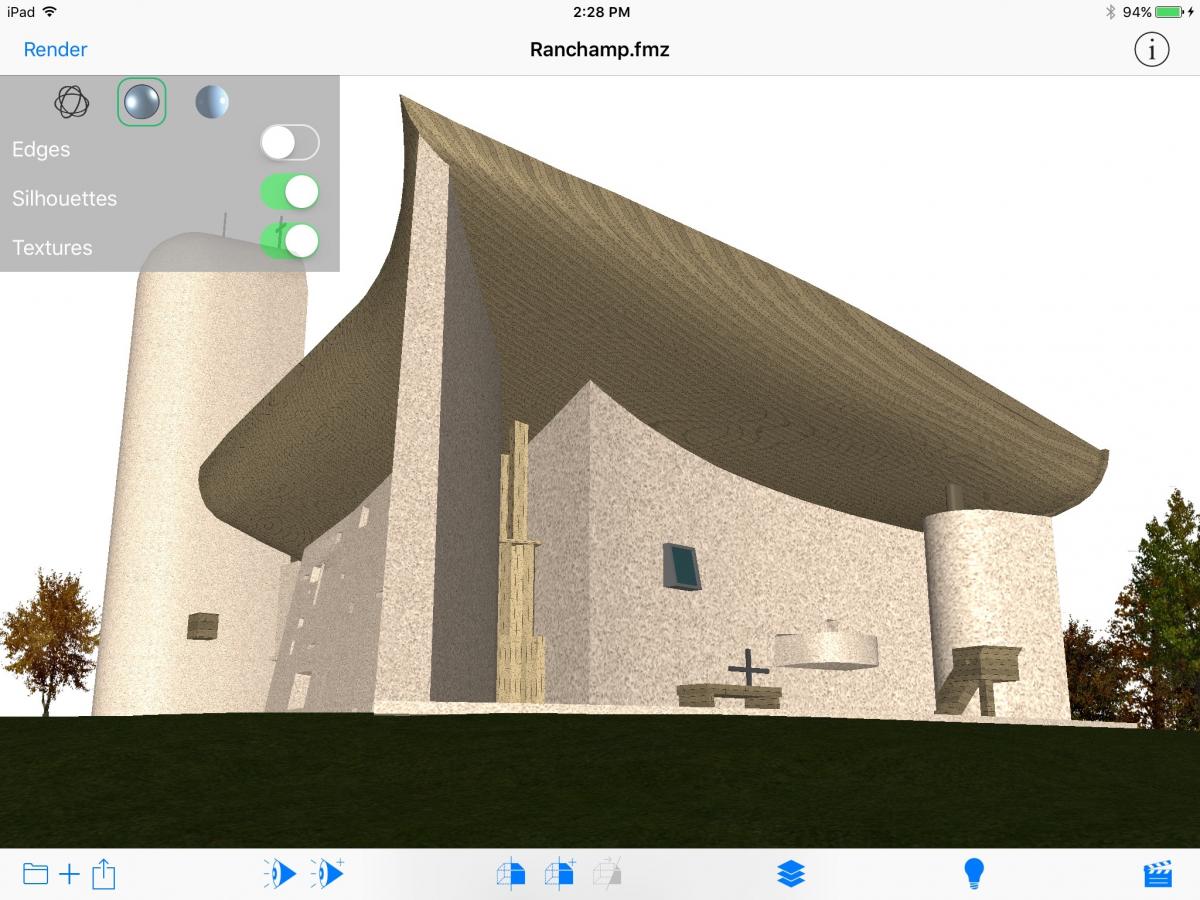Image resolution: width=1200 pixels, height=900 pixels.
Task: Tap the Bluetooth status icon
Action: tap(1110, 12)
